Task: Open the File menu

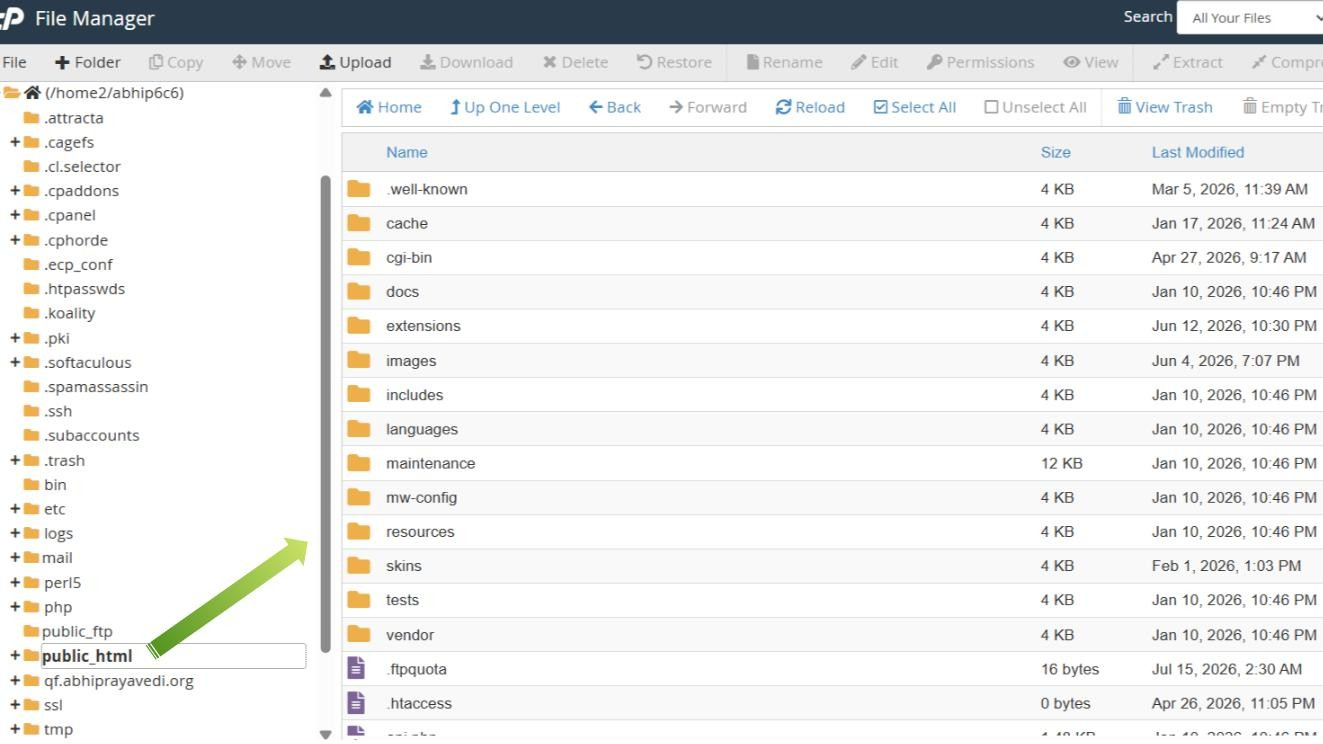Action: tap(14, 62)
